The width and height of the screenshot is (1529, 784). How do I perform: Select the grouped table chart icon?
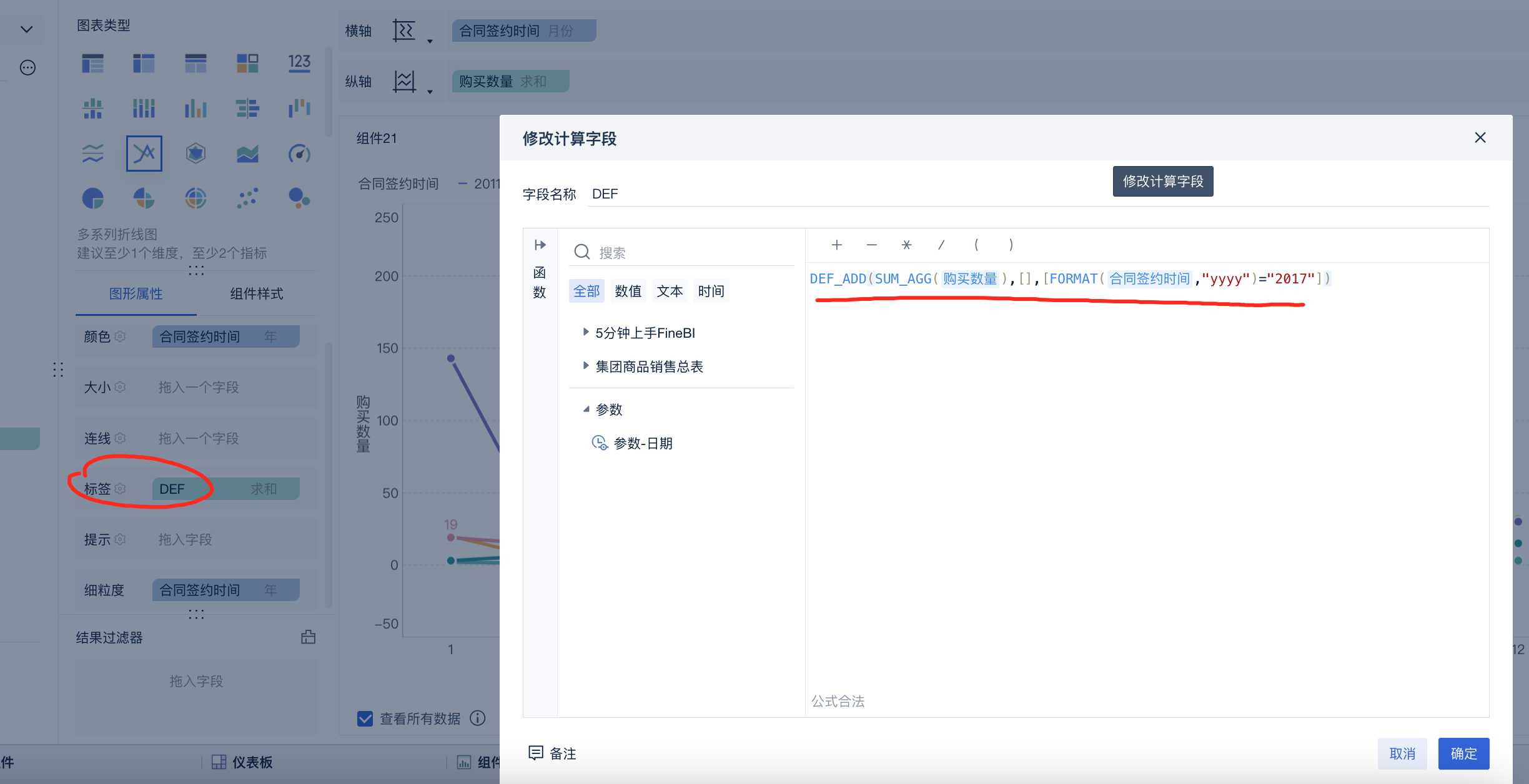92,63
